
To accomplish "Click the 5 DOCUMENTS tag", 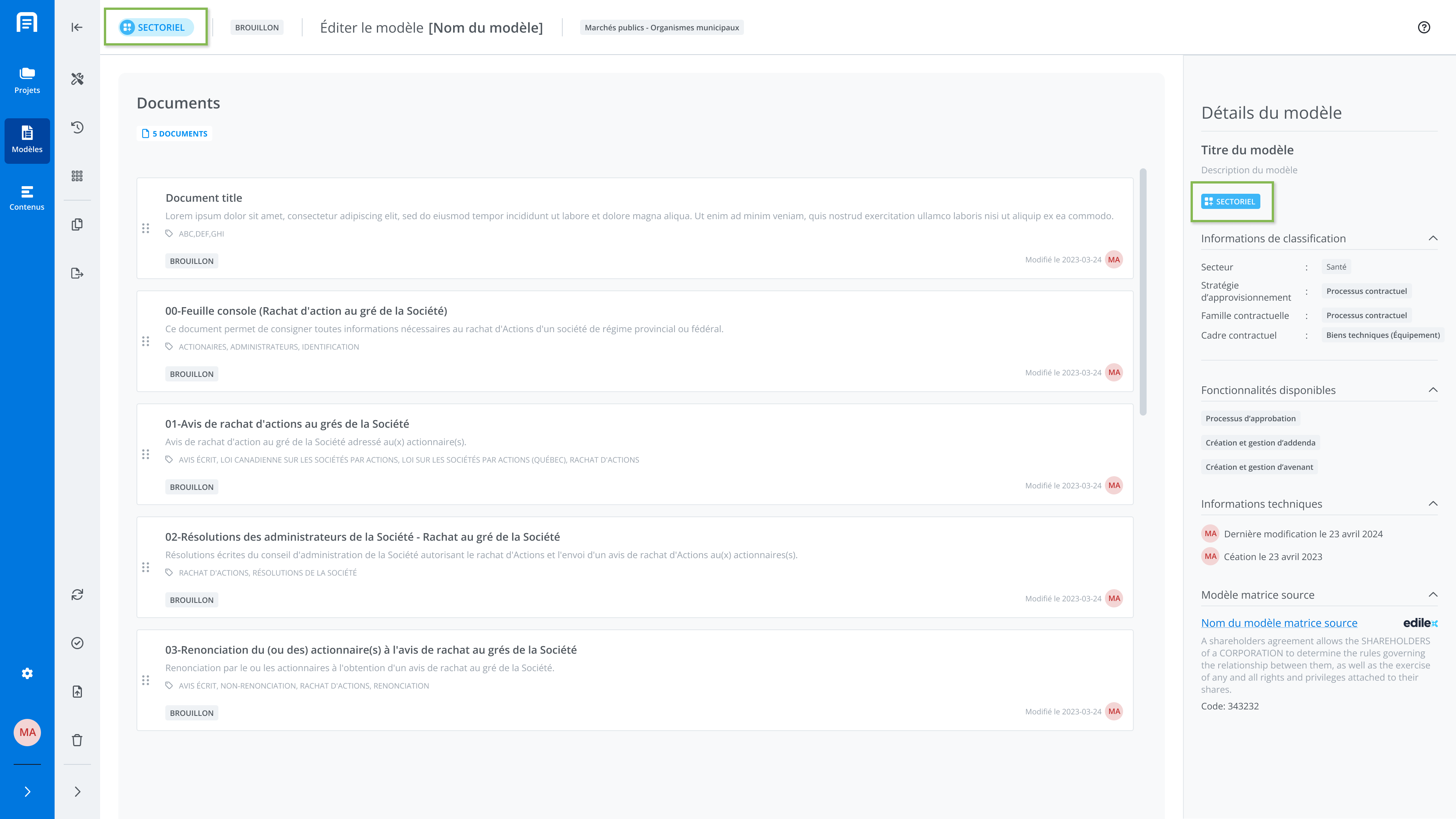I will pos(175,134).
